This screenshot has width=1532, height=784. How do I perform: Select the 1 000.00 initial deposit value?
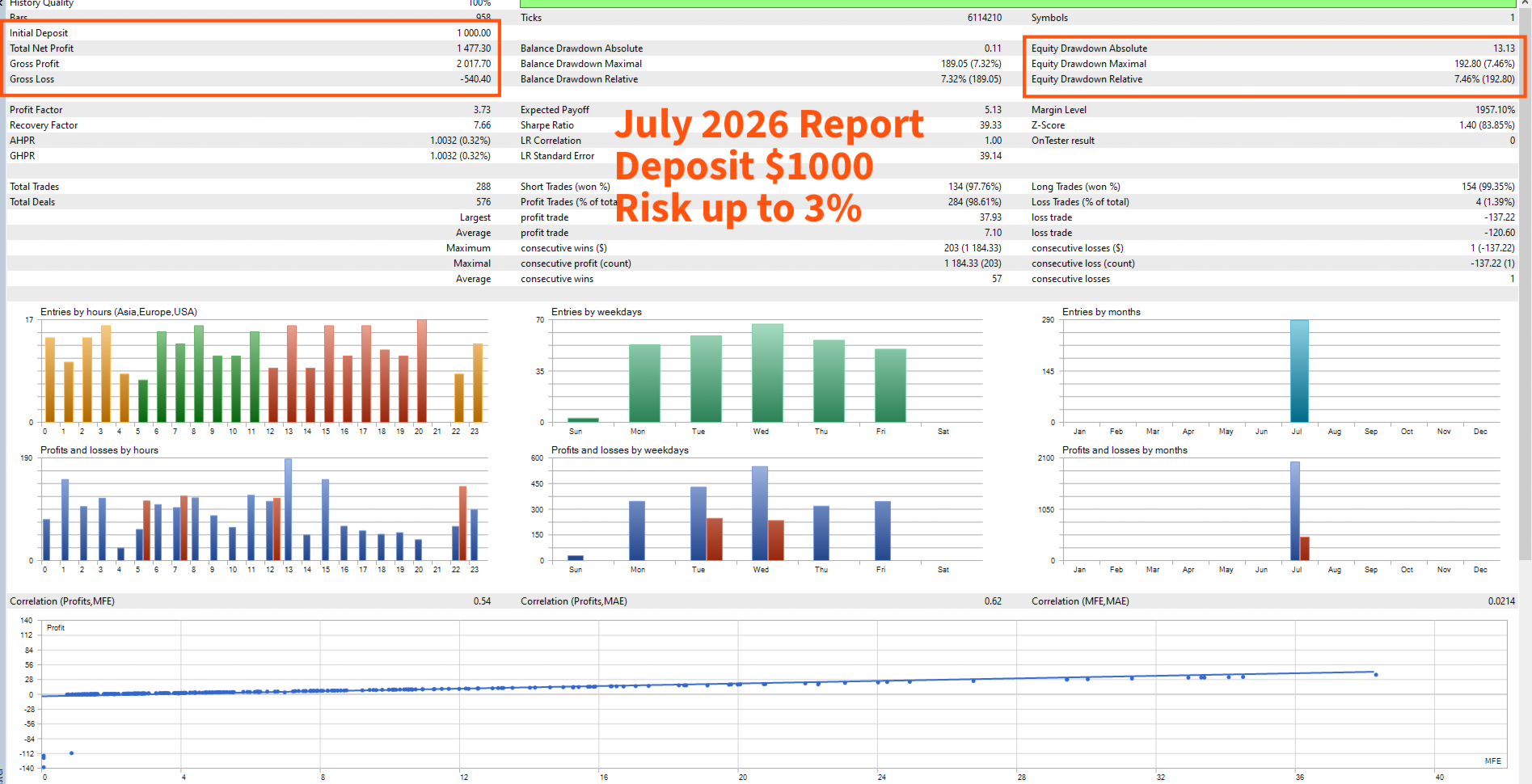[474, 33]
